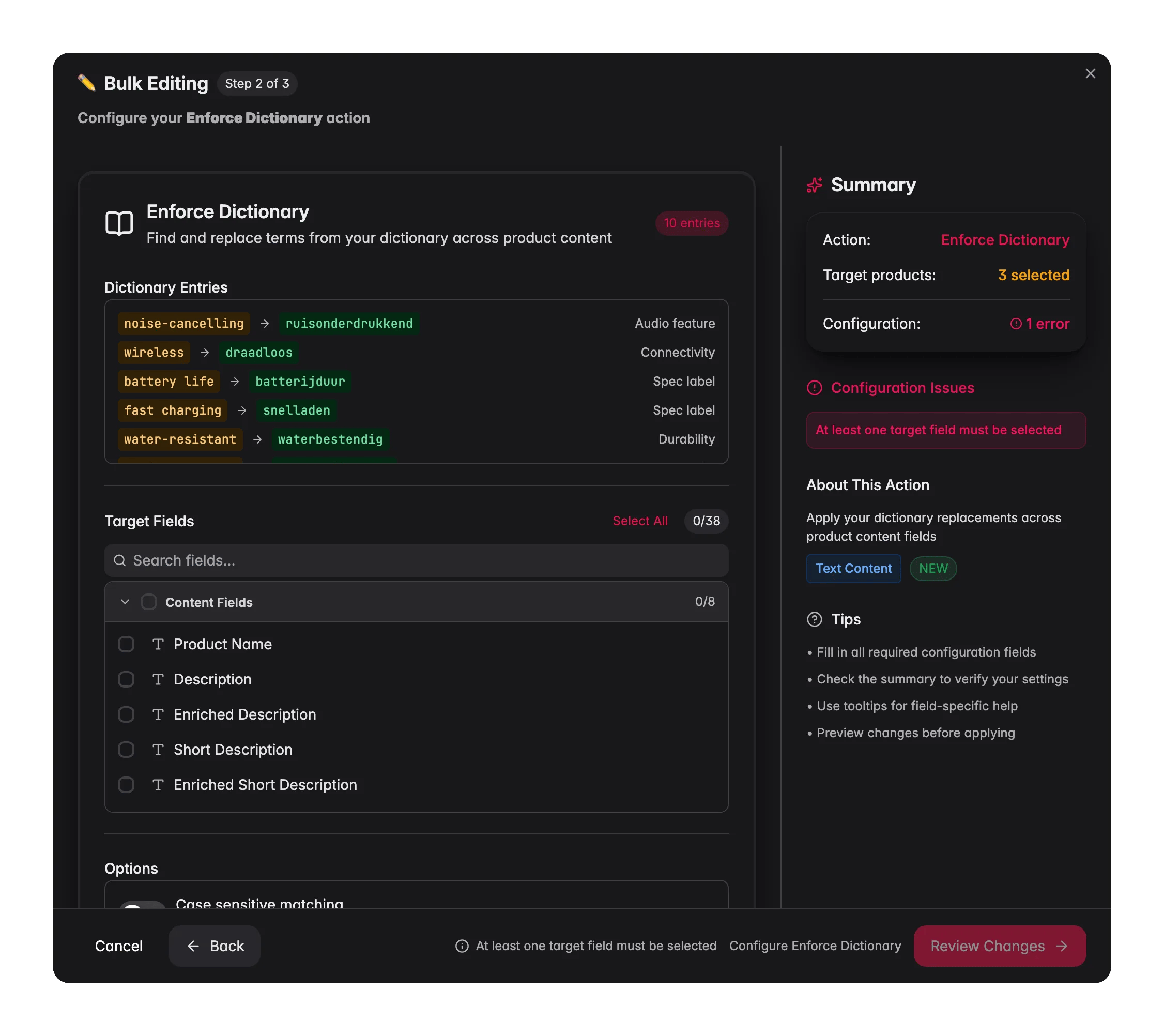
Task: Check the Enriched Short Description field
Action: 126,785
